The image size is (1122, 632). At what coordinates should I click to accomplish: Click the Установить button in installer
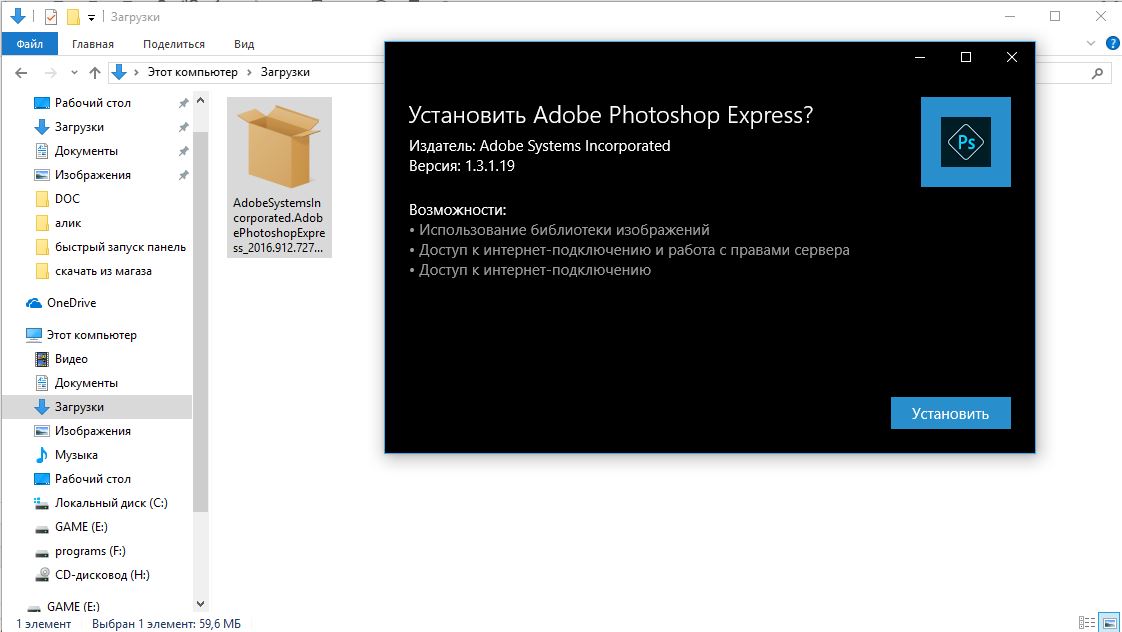point(950,413)
